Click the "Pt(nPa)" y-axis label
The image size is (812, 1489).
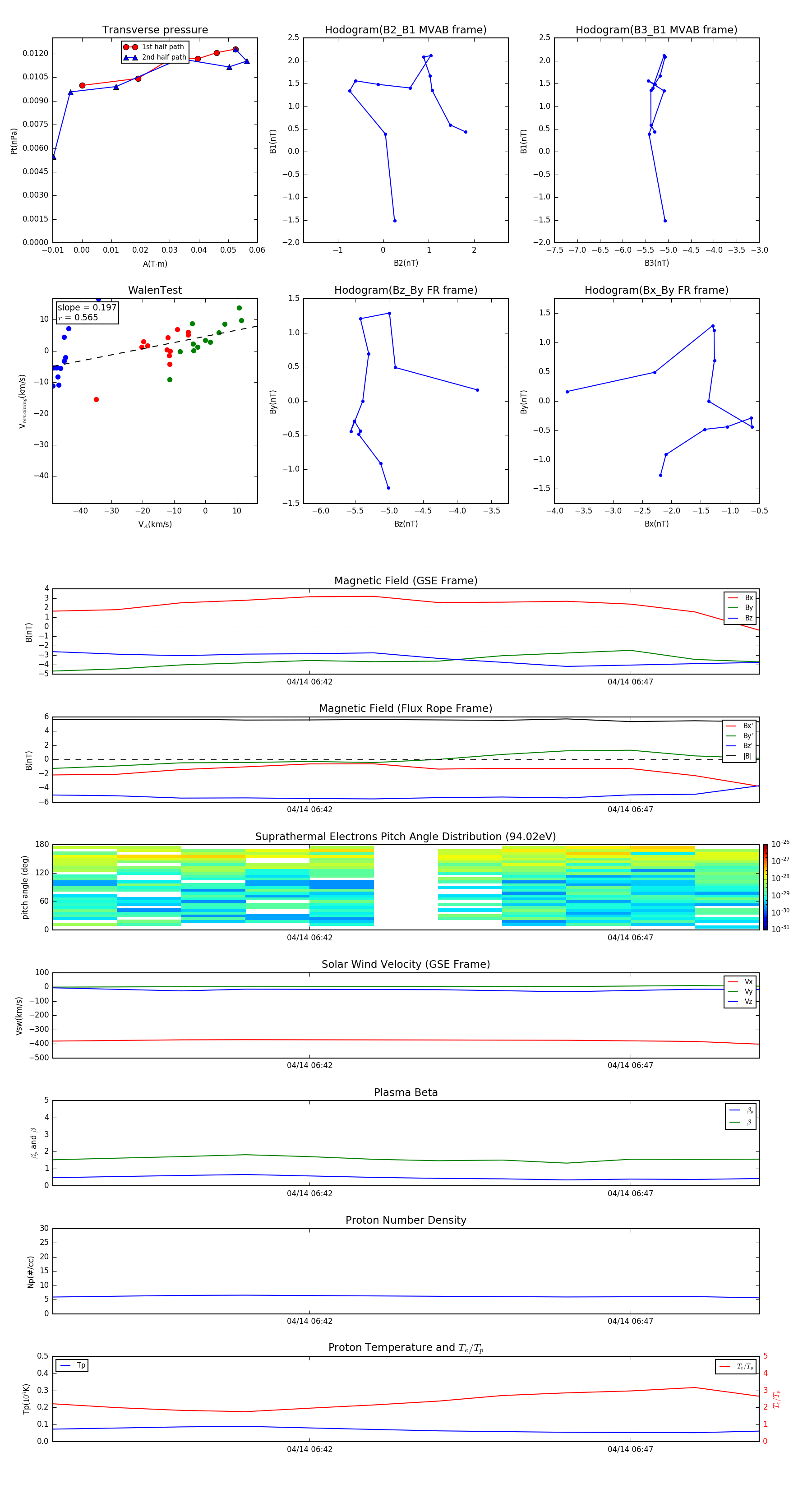(x=14, y=141)
